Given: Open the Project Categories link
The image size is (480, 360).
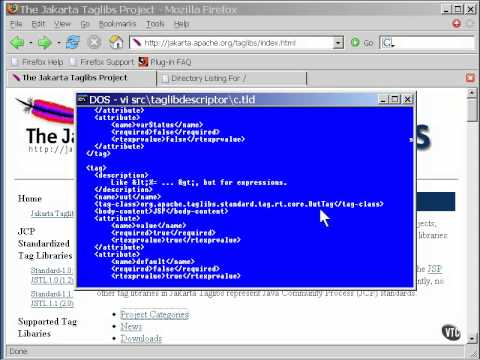Looking at the screenshot, I should [155, 315].
